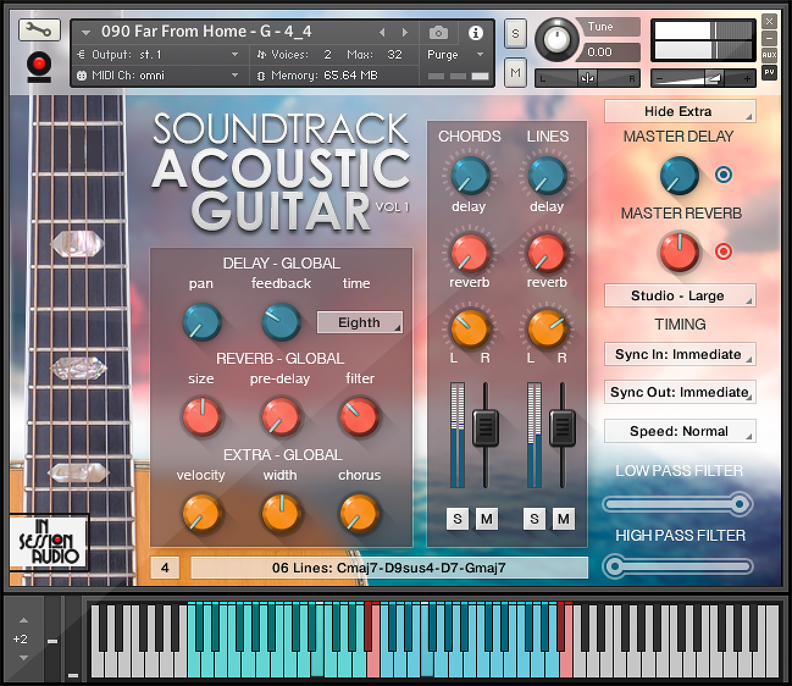Open the Hide Extra dropdown
This screenshot has height=686, width=792.
(x=680, y=111)
